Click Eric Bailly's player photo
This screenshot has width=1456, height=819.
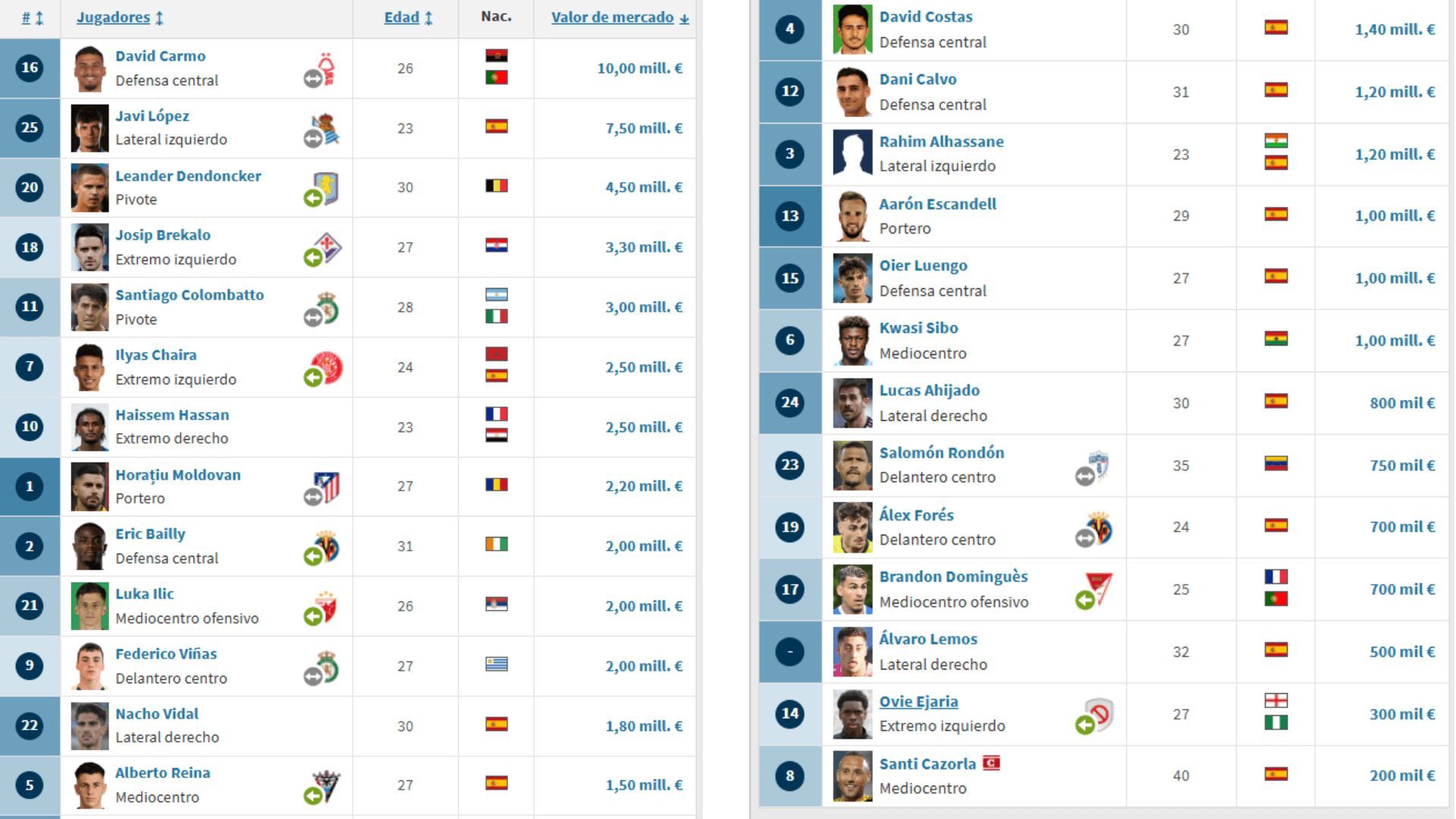(x=89, y=546)
